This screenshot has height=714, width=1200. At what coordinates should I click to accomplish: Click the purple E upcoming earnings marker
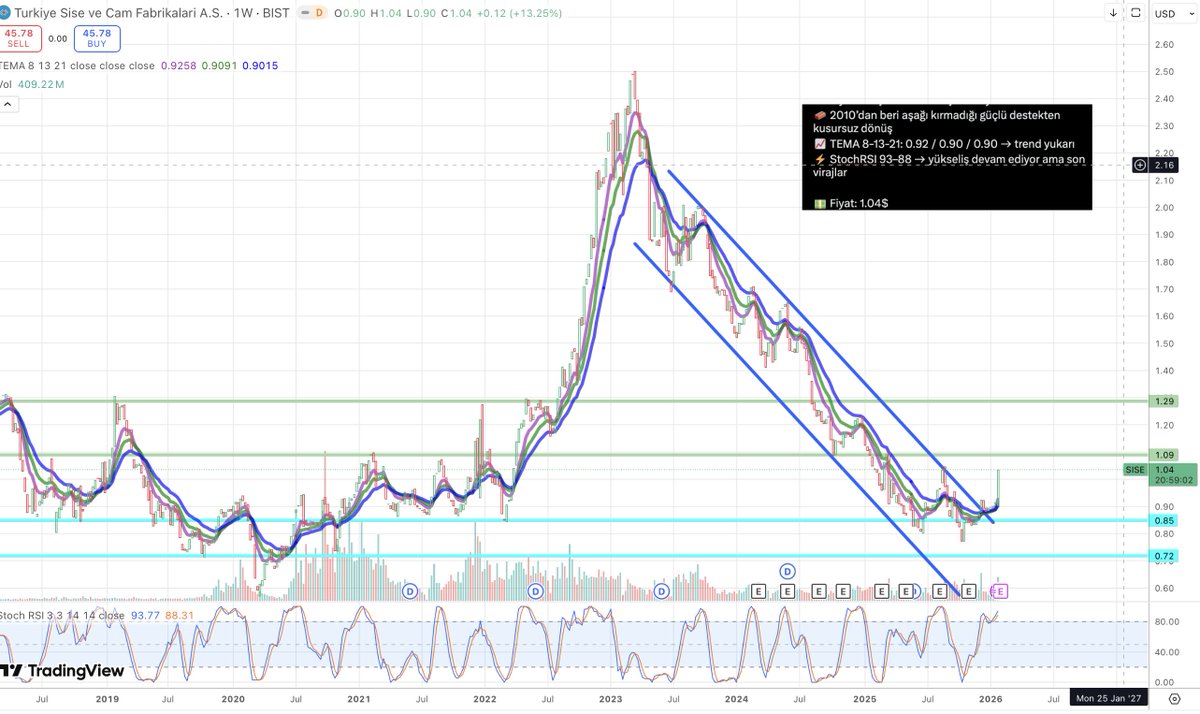[999, 591]
